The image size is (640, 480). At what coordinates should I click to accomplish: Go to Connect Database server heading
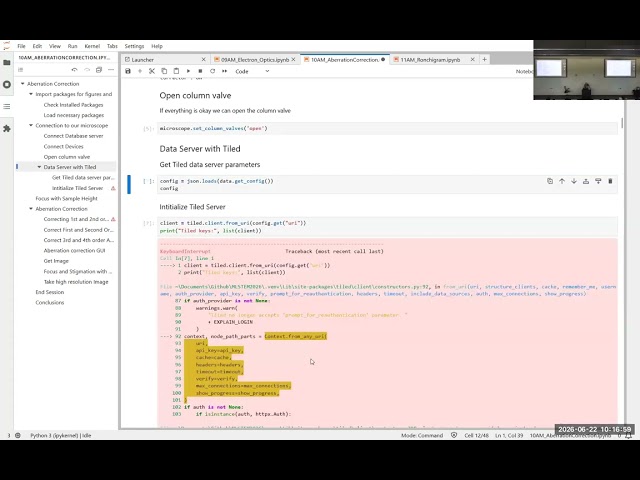(x=73, y=136)
